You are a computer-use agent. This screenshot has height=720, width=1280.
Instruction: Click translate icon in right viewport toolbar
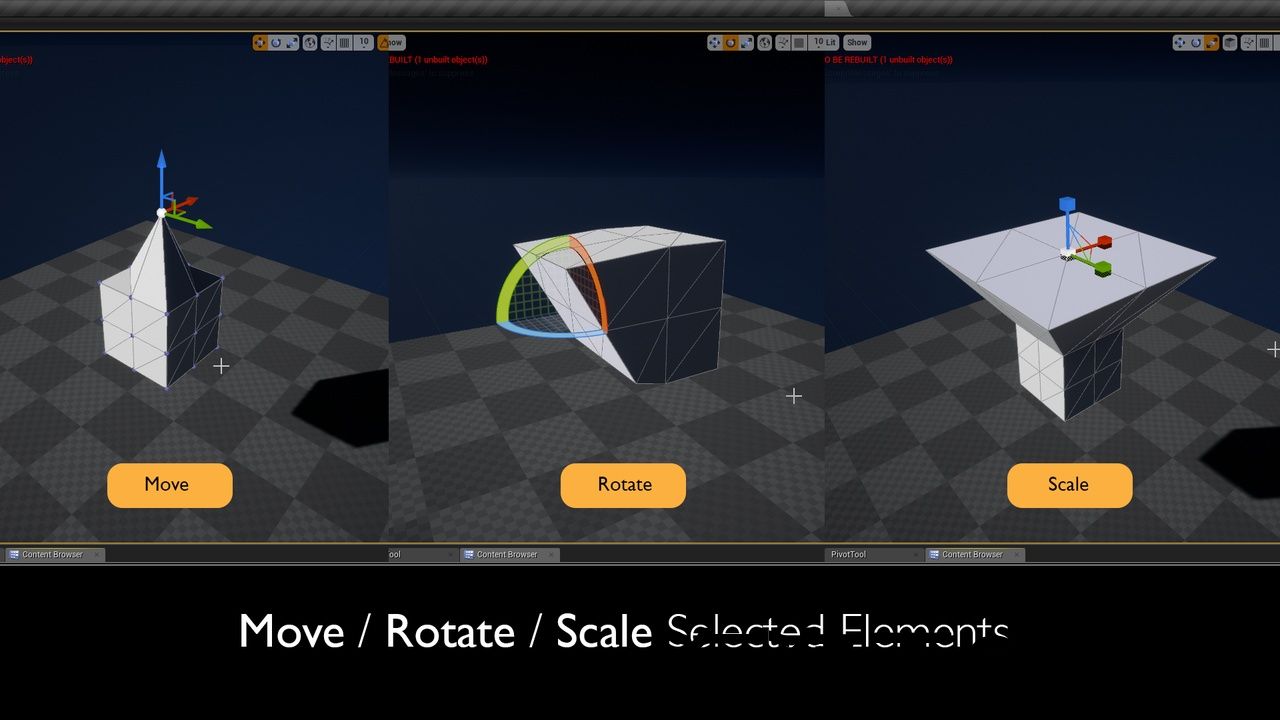coord(1180,43)
